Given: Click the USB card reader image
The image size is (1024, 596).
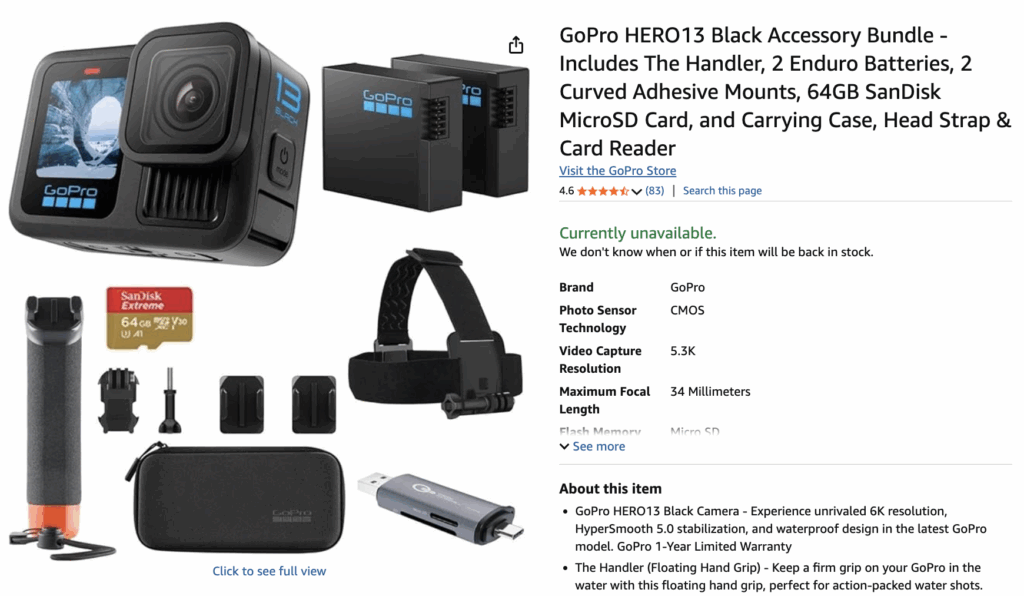Looking at the screenshot, I should pyautogui.click(x=441, y=508).
